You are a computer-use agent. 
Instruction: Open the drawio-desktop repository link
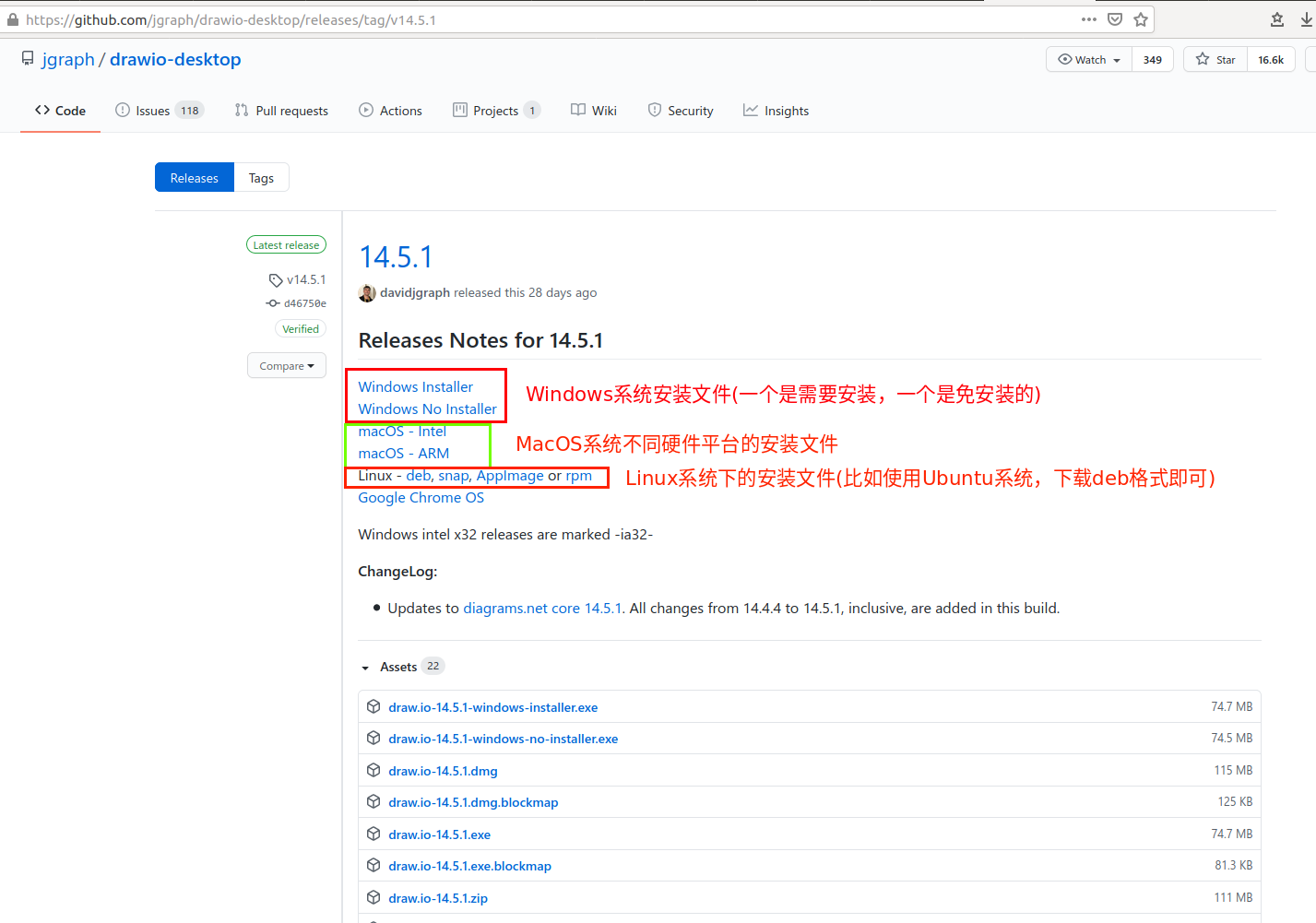click(175, 59)
